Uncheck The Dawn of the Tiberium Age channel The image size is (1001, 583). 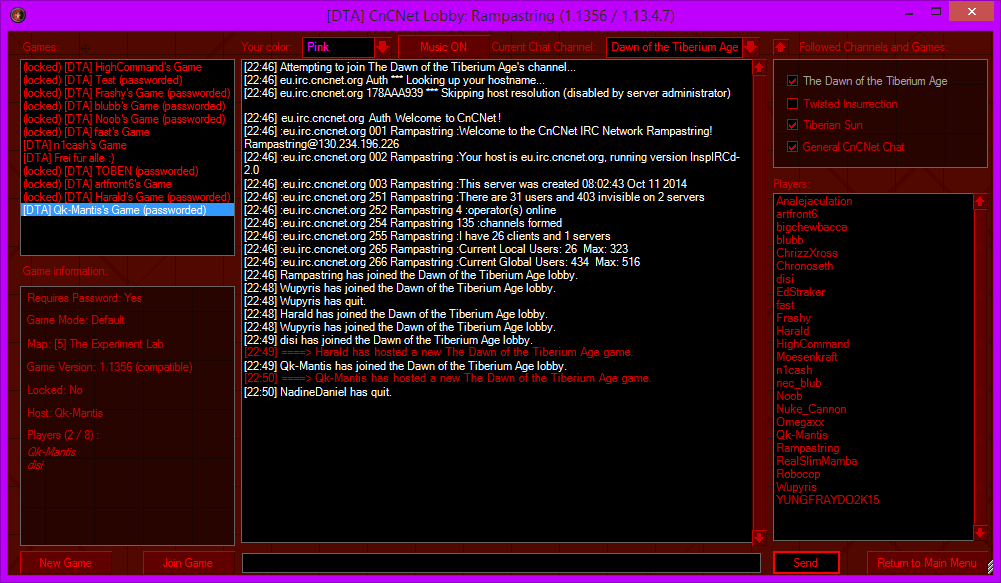(792, 81)
